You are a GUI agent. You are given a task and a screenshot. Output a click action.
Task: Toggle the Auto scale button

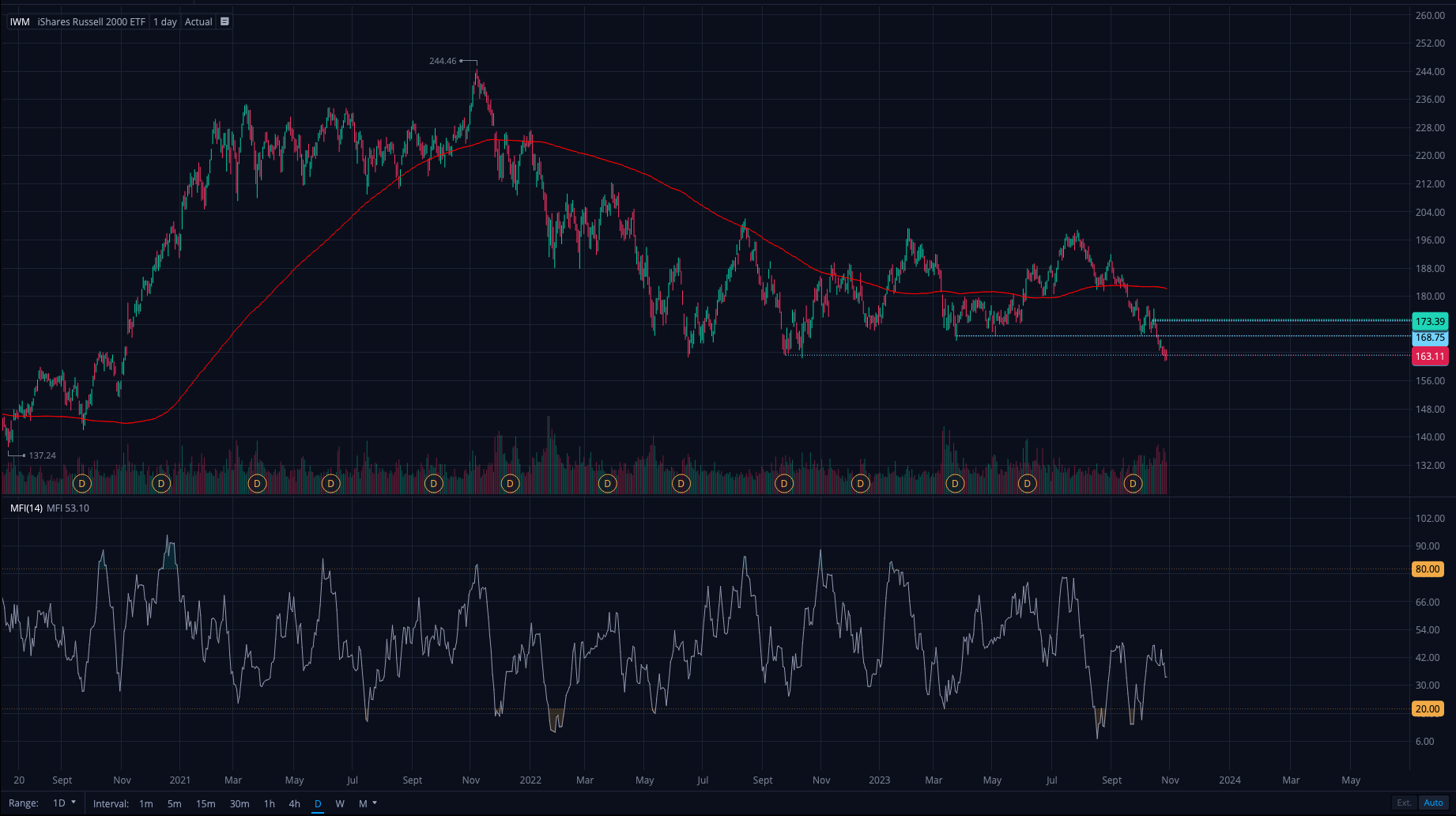click(1433, 803)
